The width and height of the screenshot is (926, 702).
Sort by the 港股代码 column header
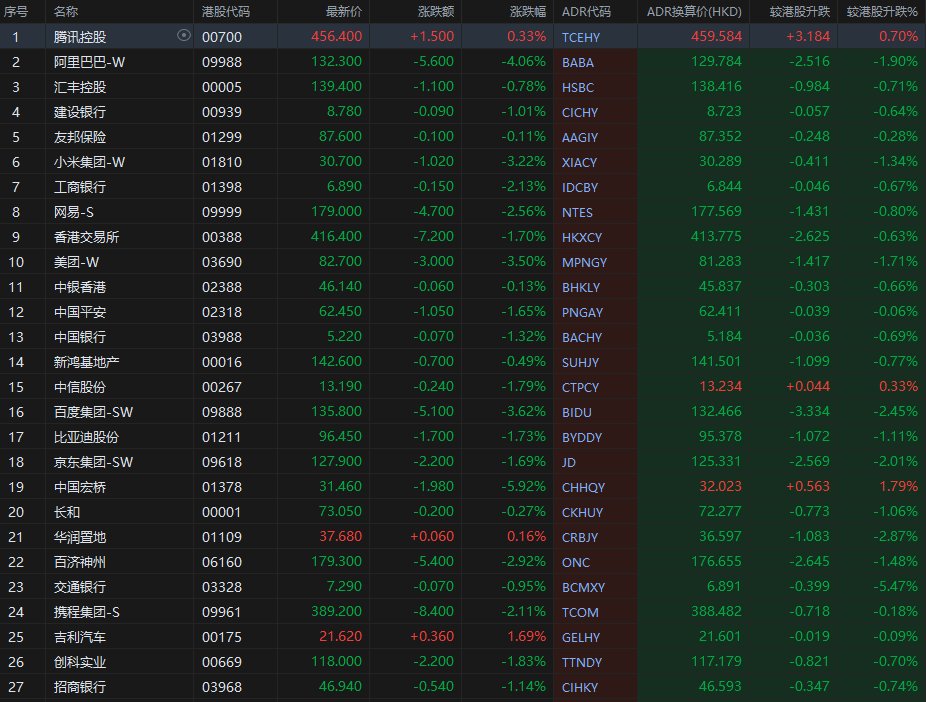pos(226,11)
